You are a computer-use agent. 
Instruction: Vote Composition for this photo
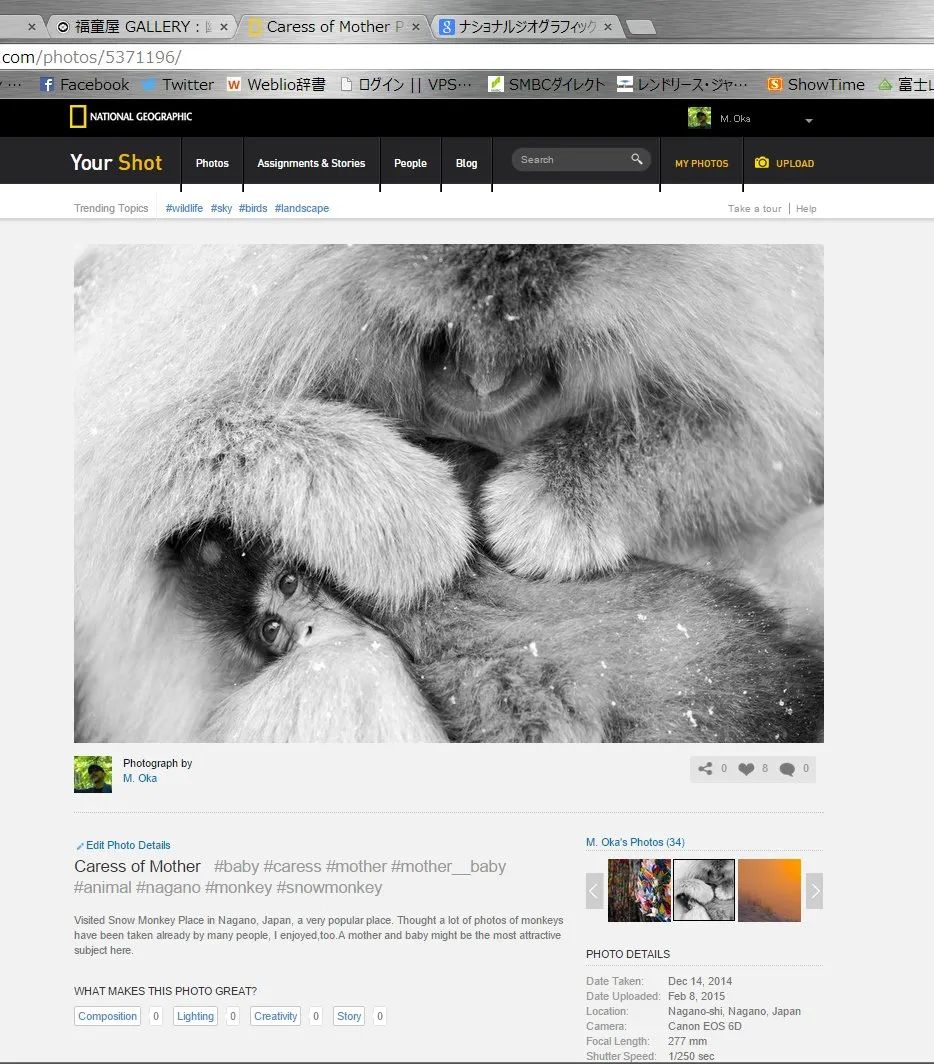pos(107,1016)
